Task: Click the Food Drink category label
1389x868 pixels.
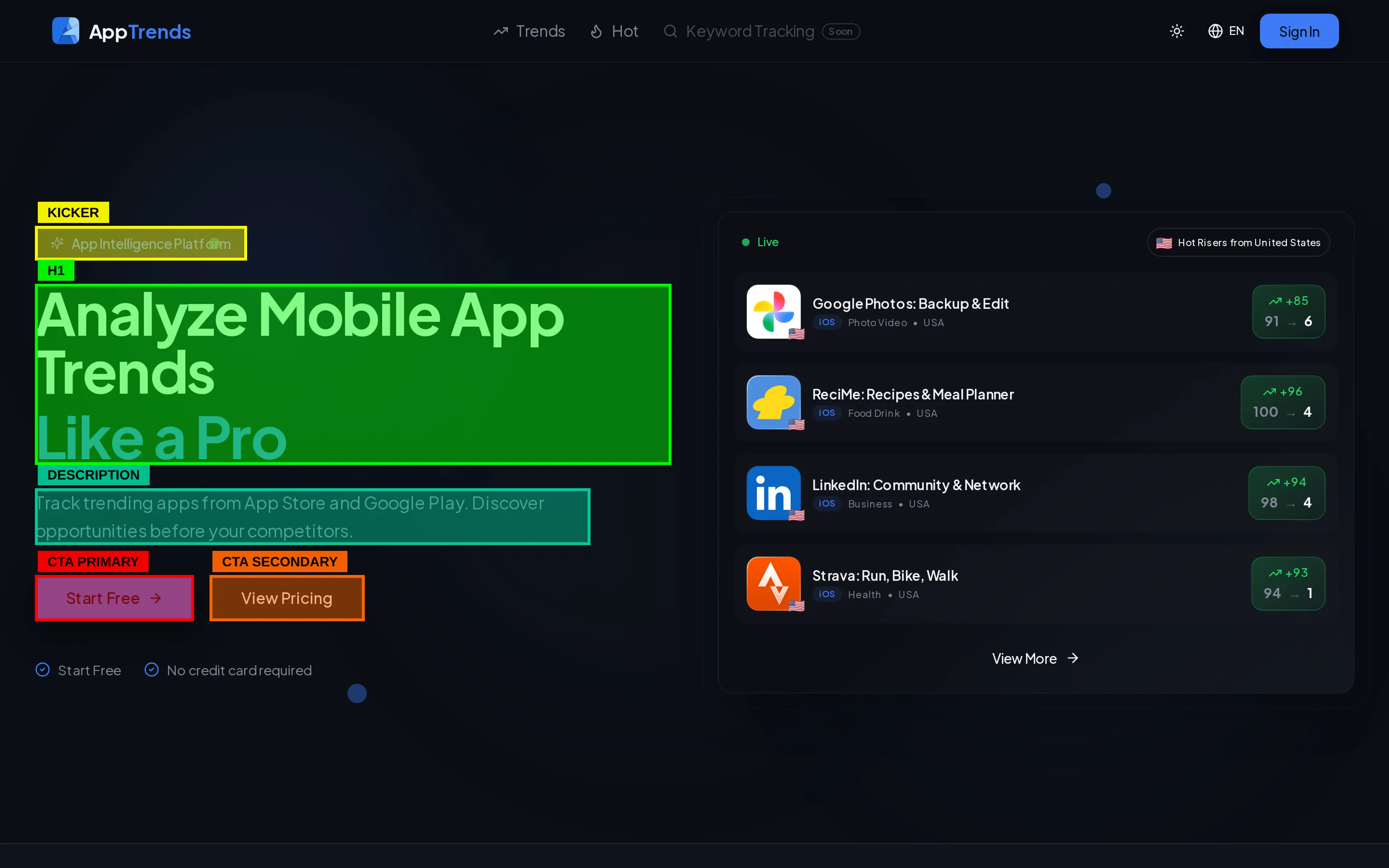Action: [x=874, y=413]
